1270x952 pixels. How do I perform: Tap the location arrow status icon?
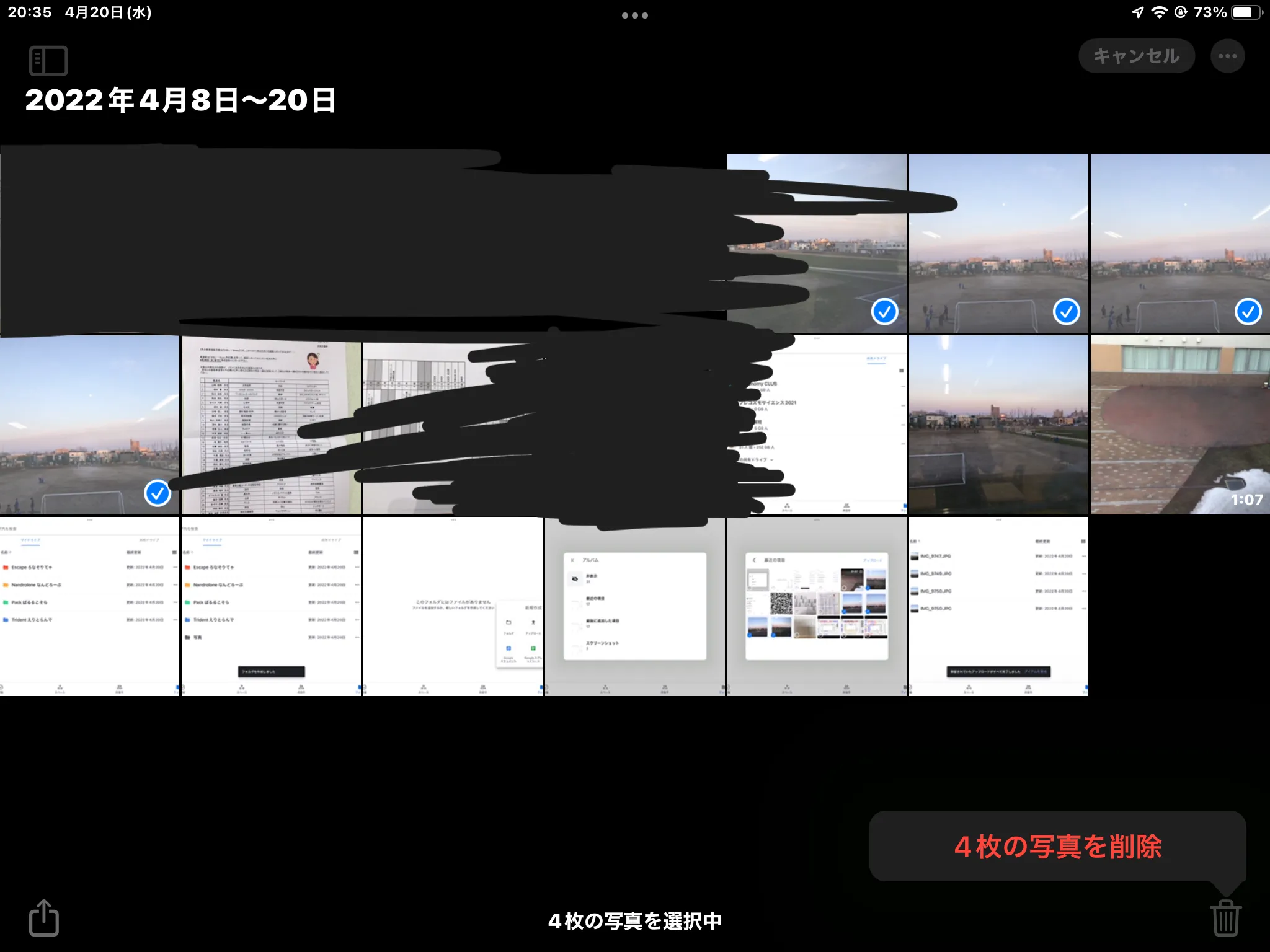[1137, 12]
